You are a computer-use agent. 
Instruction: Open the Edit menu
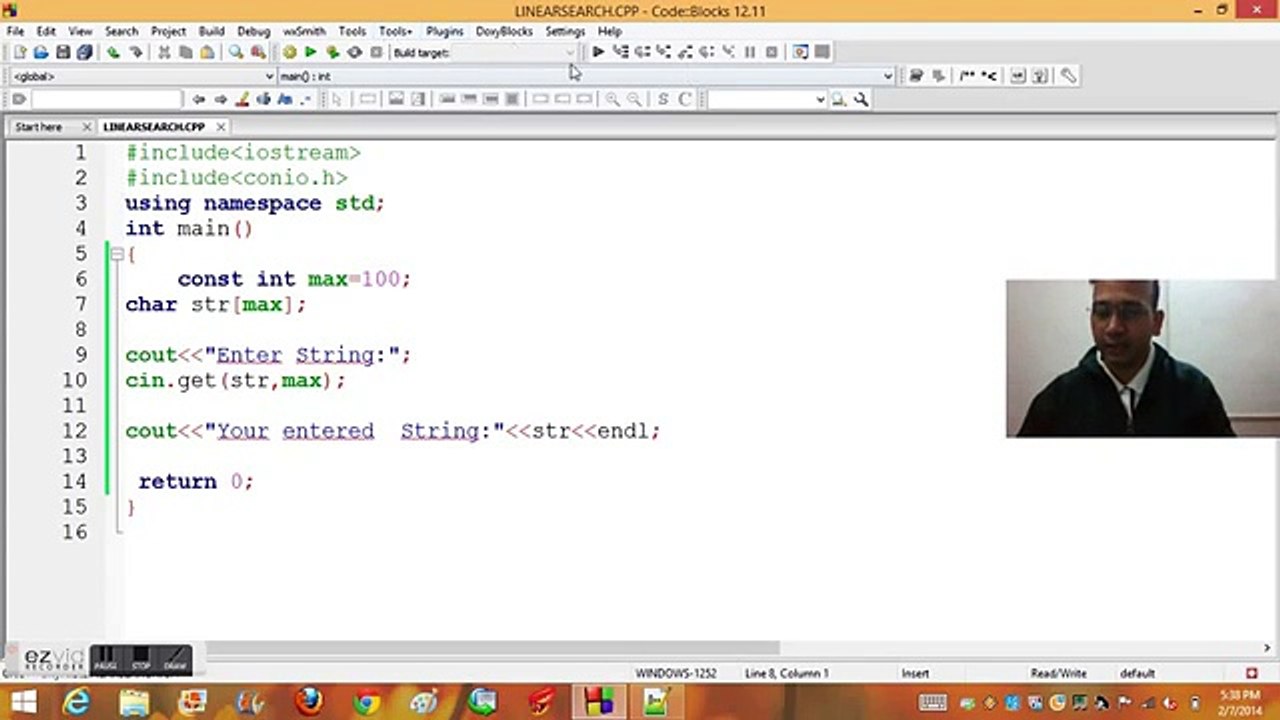pos(46,31)
